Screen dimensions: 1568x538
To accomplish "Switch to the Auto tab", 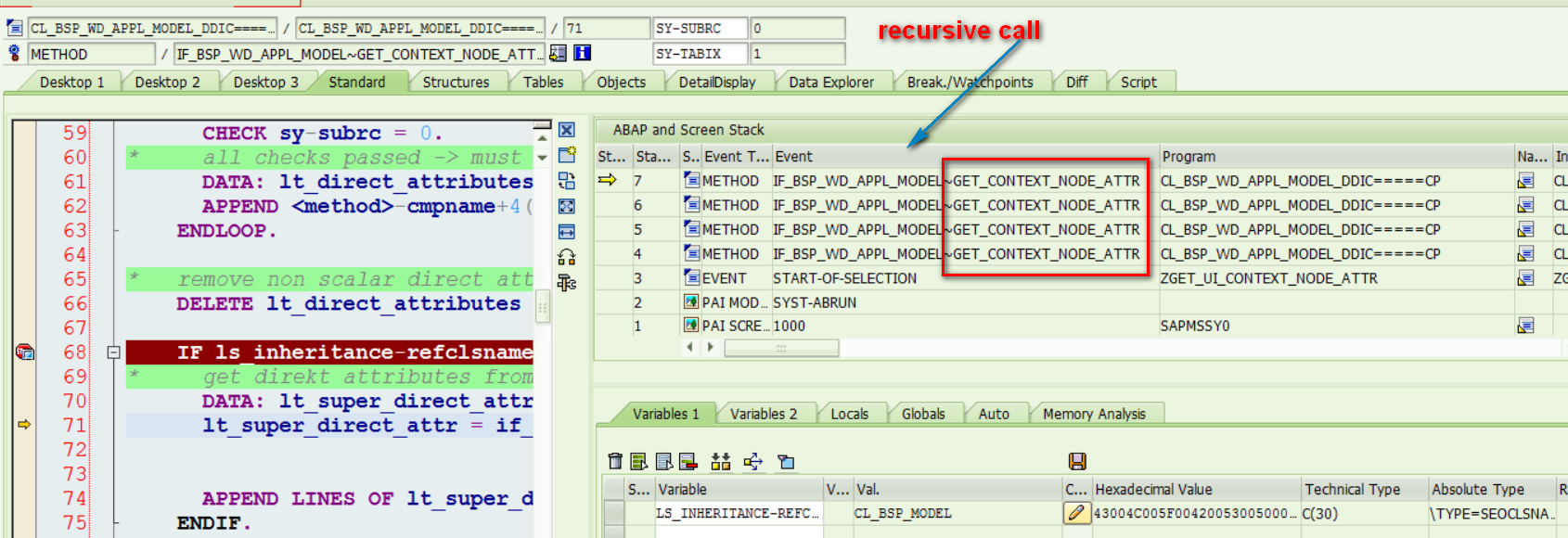I will (994, 414).
